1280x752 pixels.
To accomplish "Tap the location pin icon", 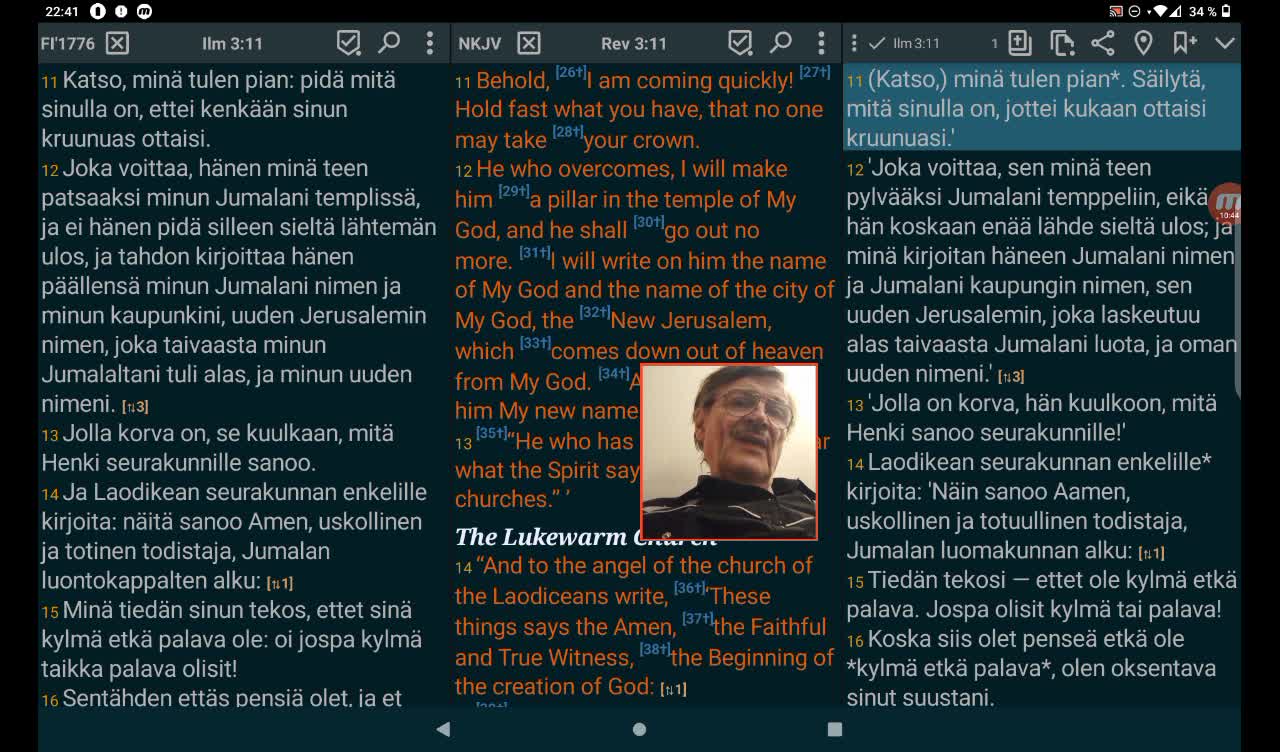I will pyautogui.click(x=1143, y=43).
